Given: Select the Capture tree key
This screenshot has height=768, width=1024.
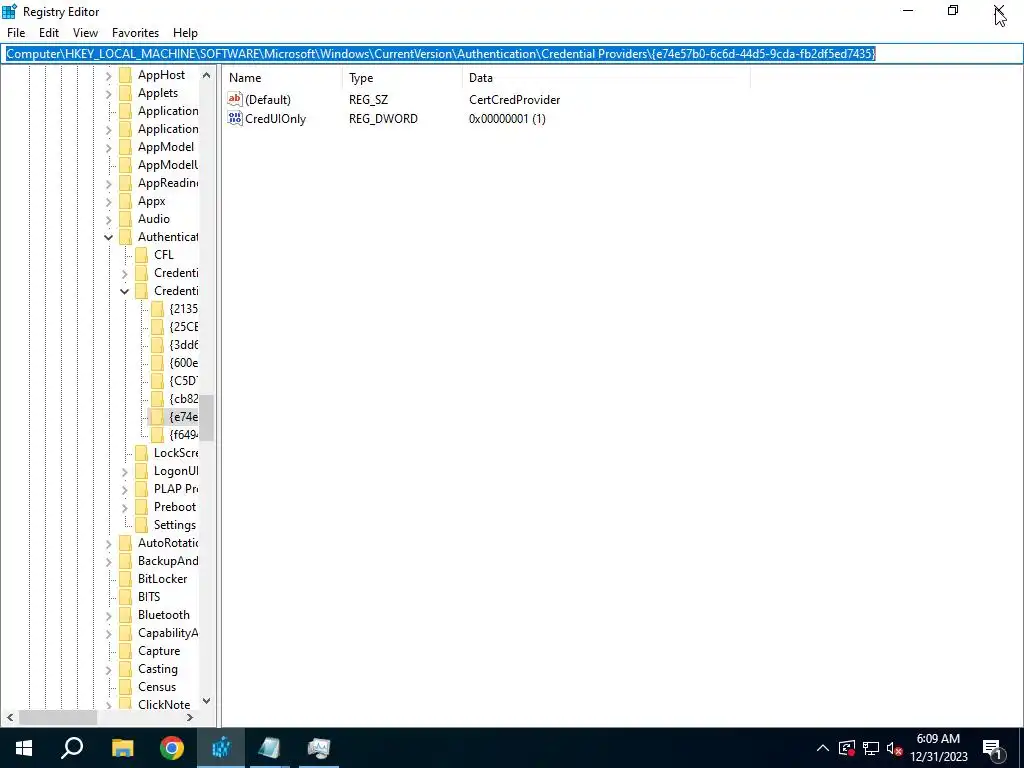Looking at the screenshot, I should click(159, 651).
